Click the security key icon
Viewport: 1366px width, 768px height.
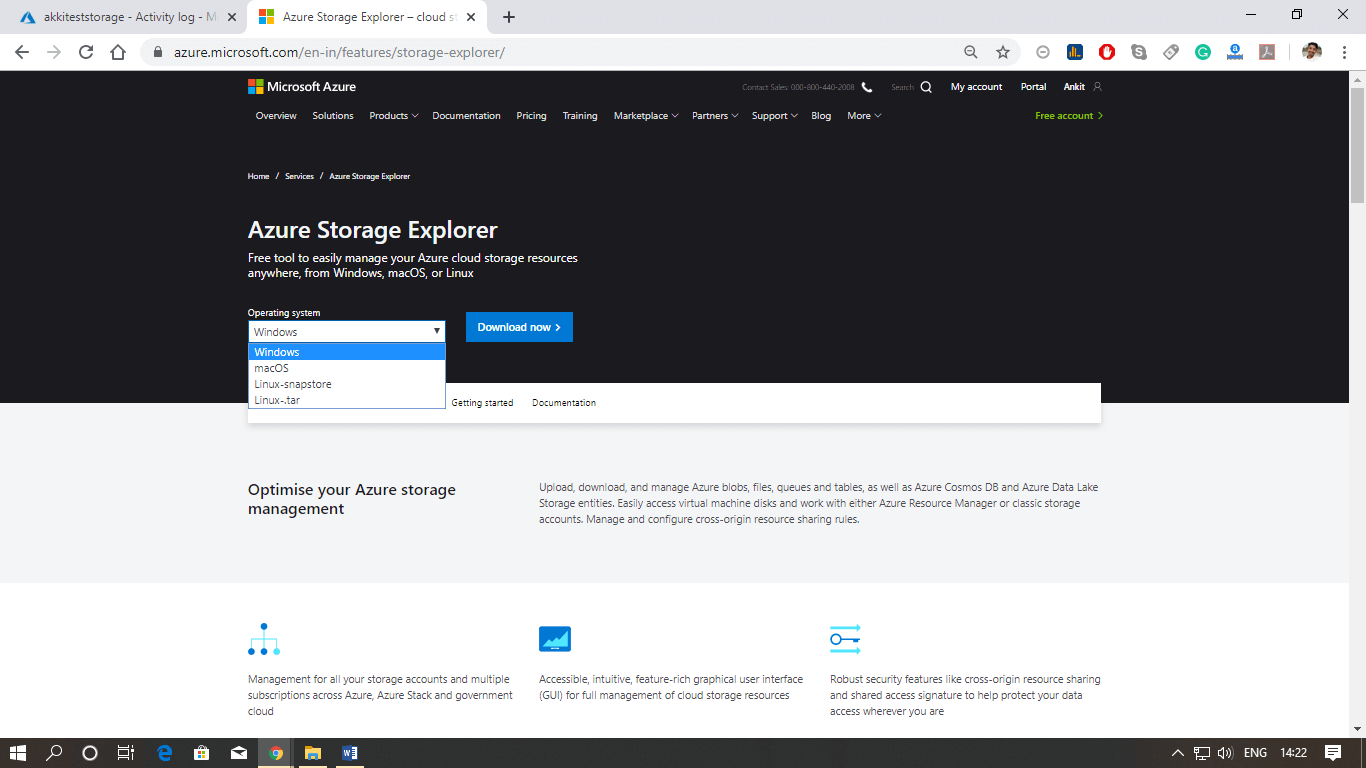(x=845, y=639)
